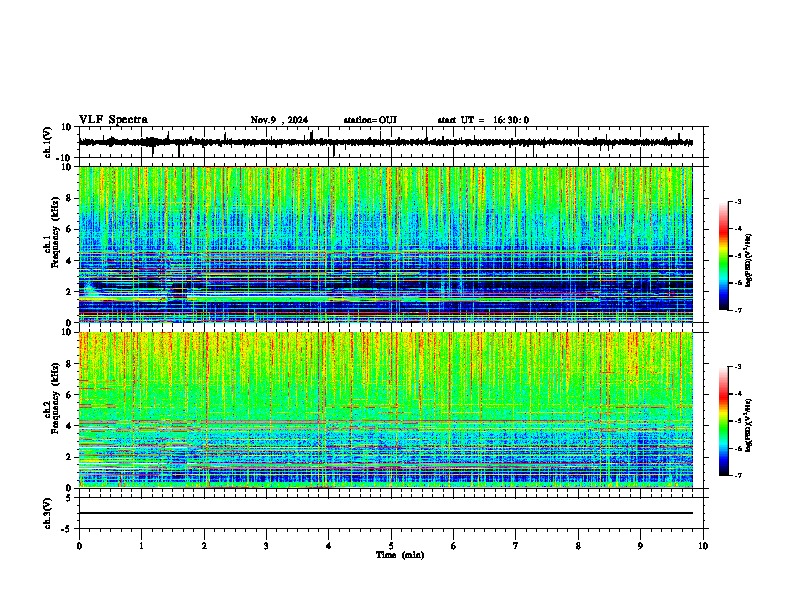Click the time axis tick label "7"
Screen dimensions: 792x612
tap(516, 546)
